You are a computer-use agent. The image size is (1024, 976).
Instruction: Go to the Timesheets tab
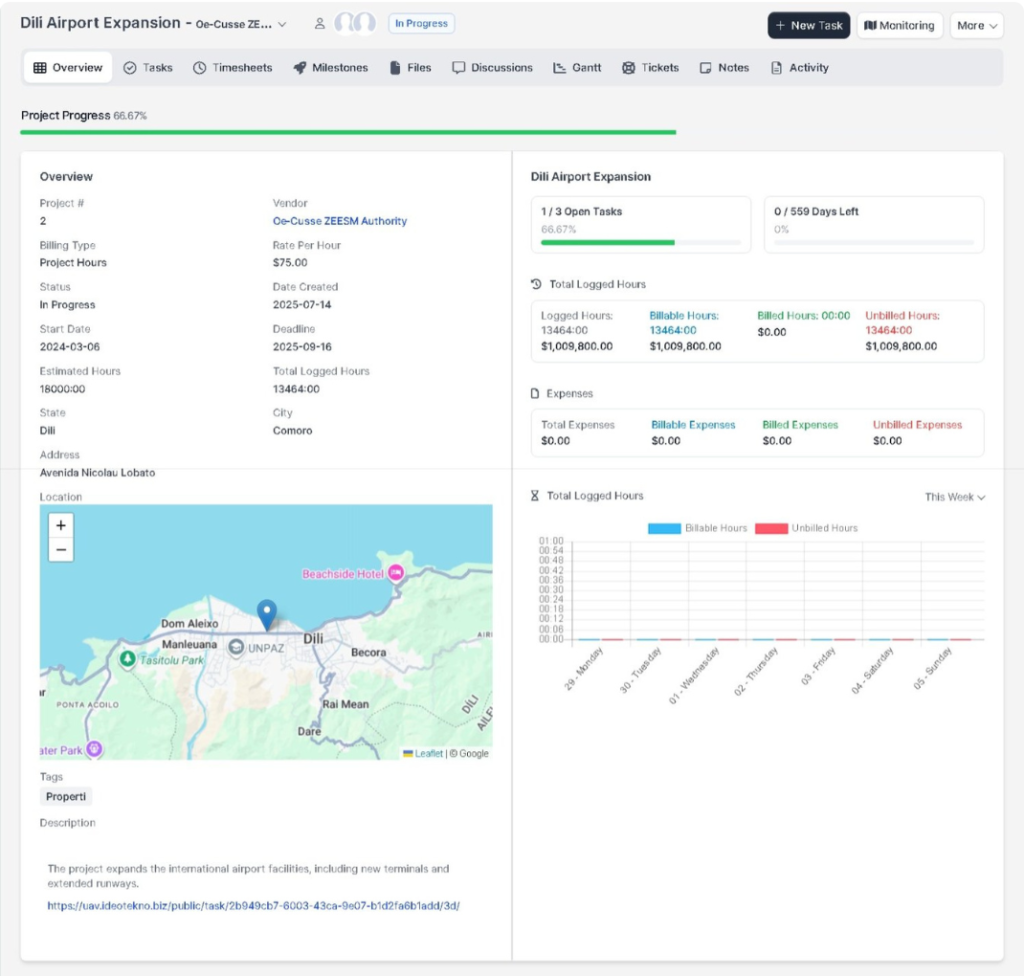pos(232,68)
